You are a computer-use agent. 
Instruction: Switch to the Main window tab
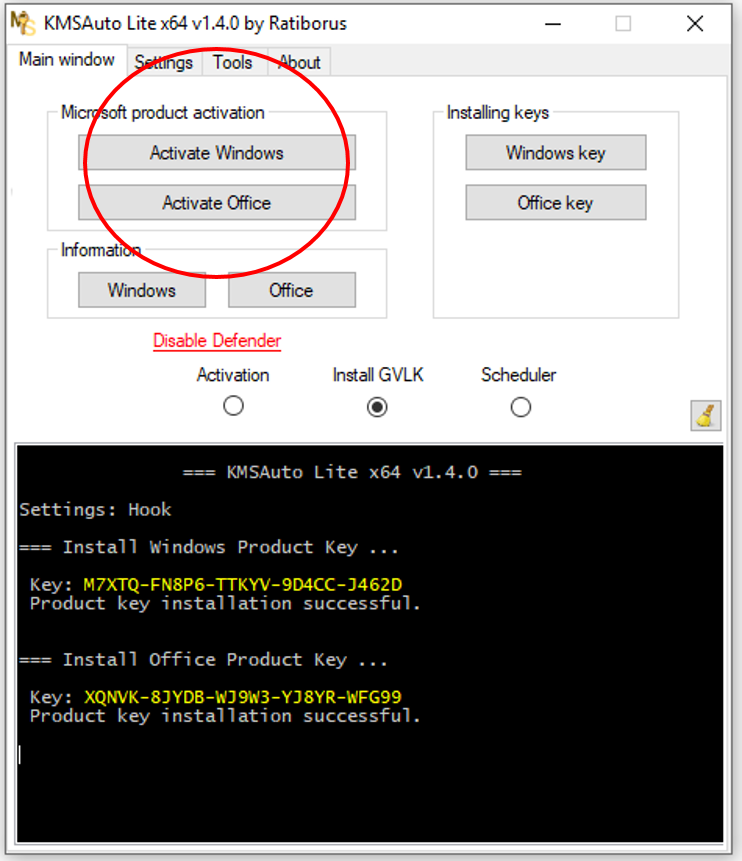(67, 59)
